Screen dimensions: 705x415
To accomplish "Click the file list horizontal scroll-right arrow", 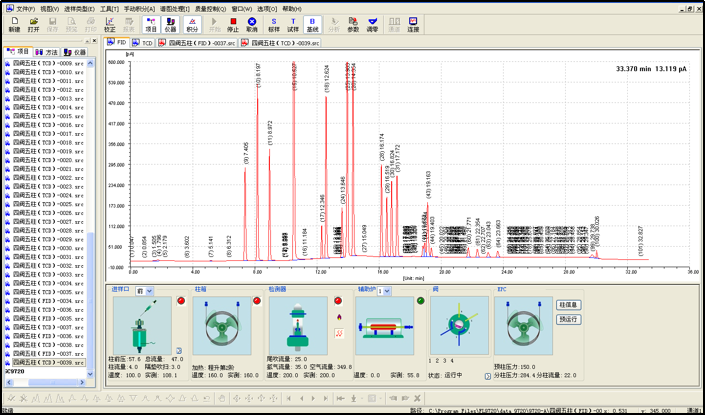I will (82, 382).
